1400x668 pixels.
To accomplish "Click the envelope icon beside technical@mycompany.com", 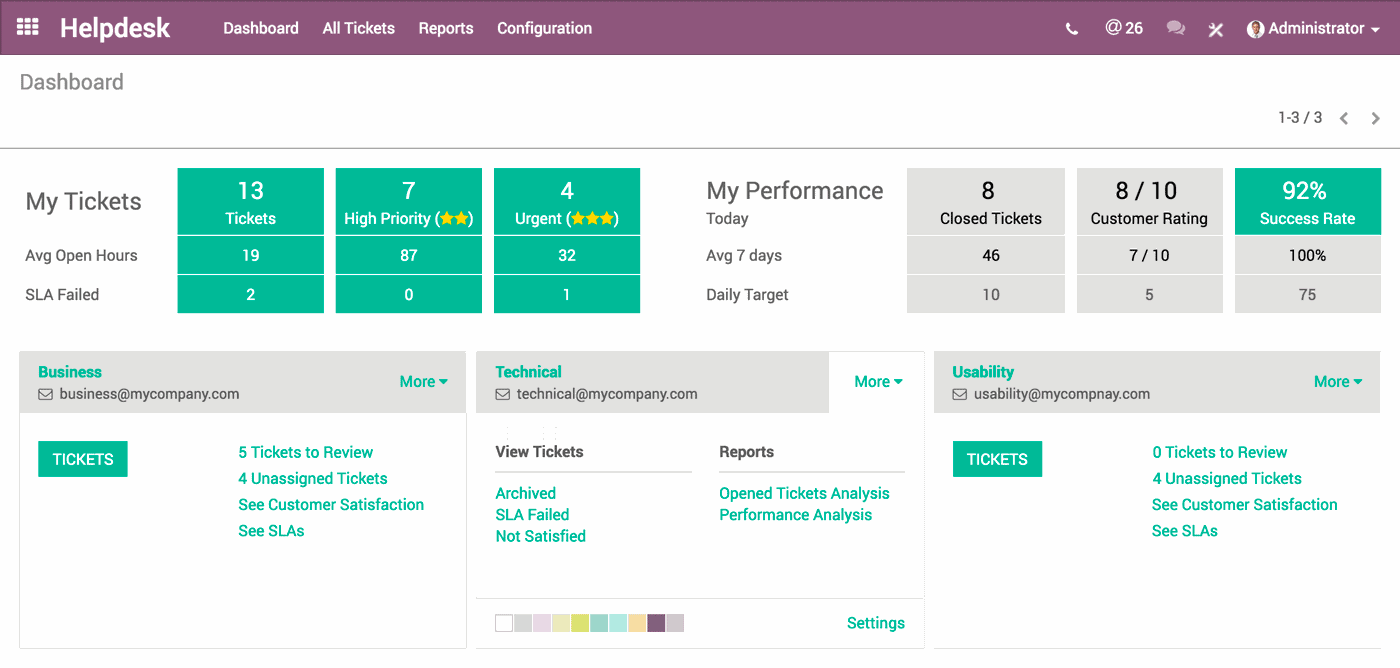I will 503,394.
